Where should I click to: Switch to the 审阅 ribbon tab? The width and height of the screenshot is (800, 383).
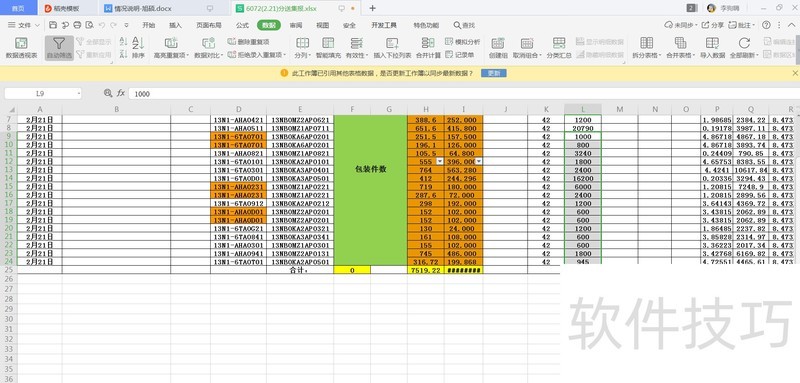pos(295,25)
